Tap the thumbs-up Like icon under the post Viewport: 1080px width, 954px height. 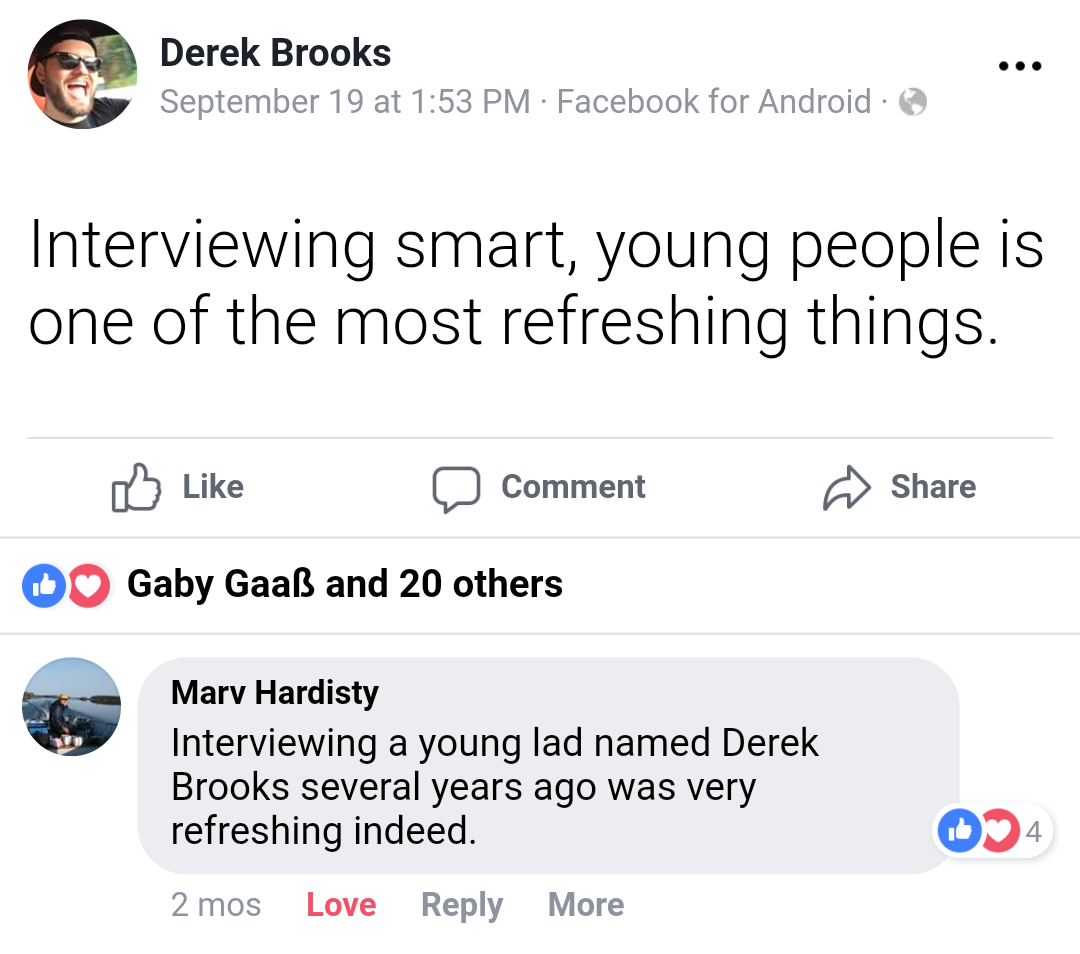click(136, 487)
